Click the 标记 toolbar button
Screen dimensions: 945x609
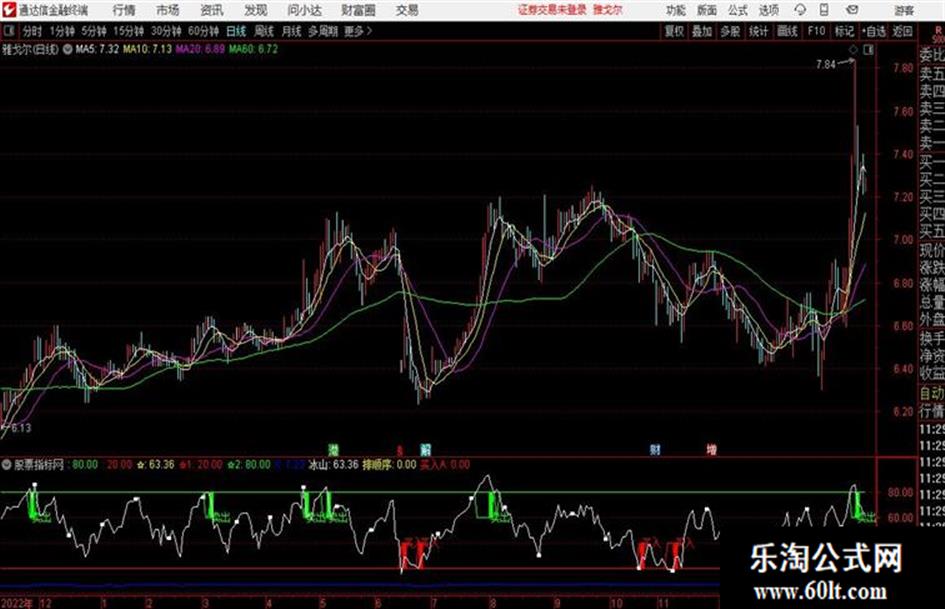844,31
